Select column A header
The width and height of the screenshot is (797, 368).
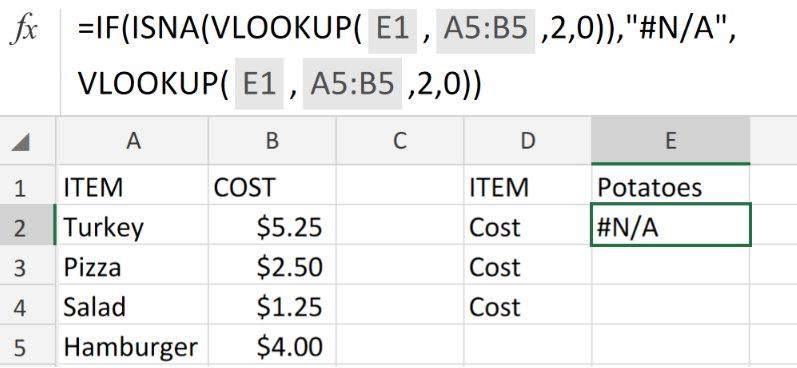[133, 141]
